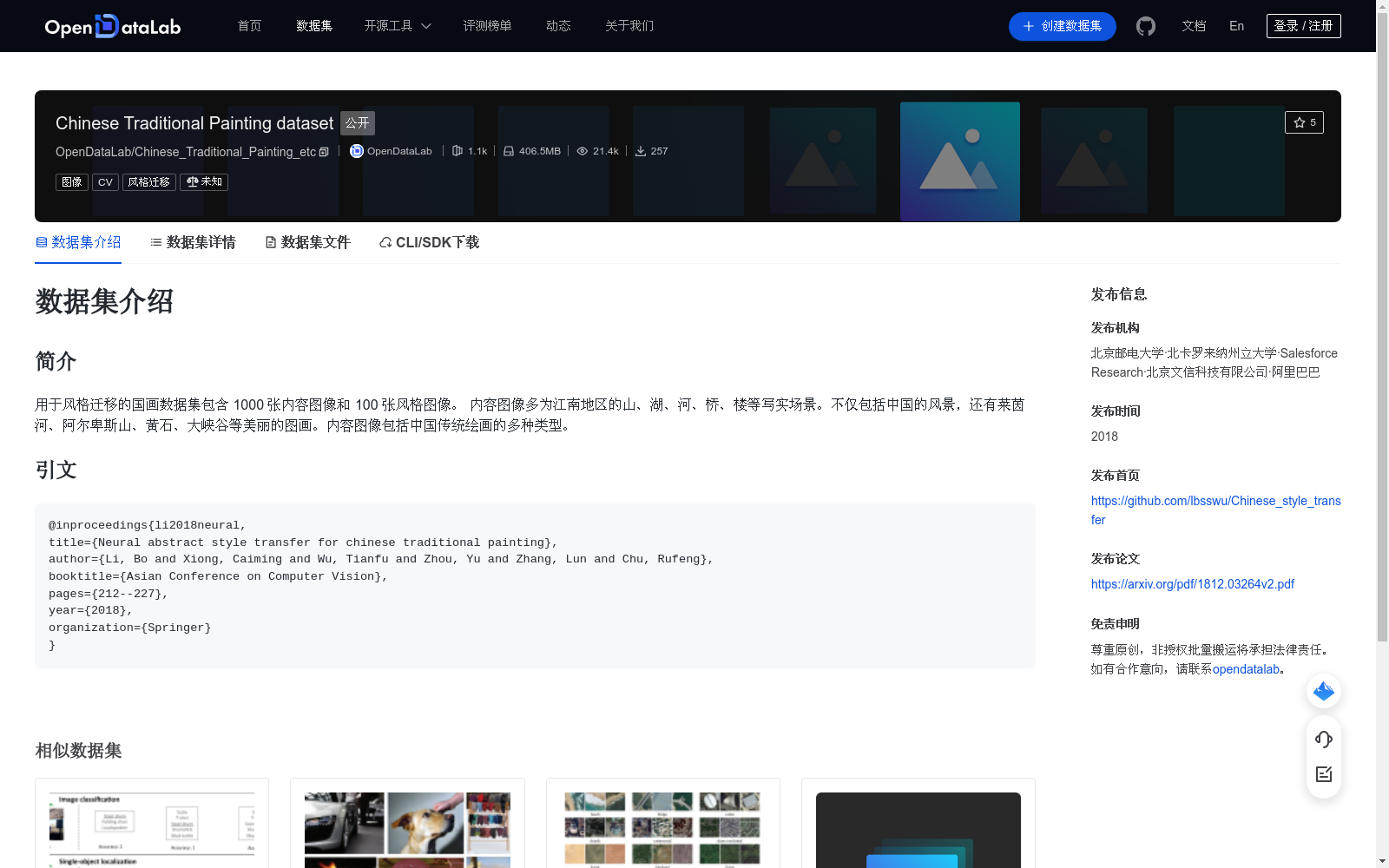1389x868 pixels.
Task: Click the scrollbar up arrow
Action: (1382, 7)
